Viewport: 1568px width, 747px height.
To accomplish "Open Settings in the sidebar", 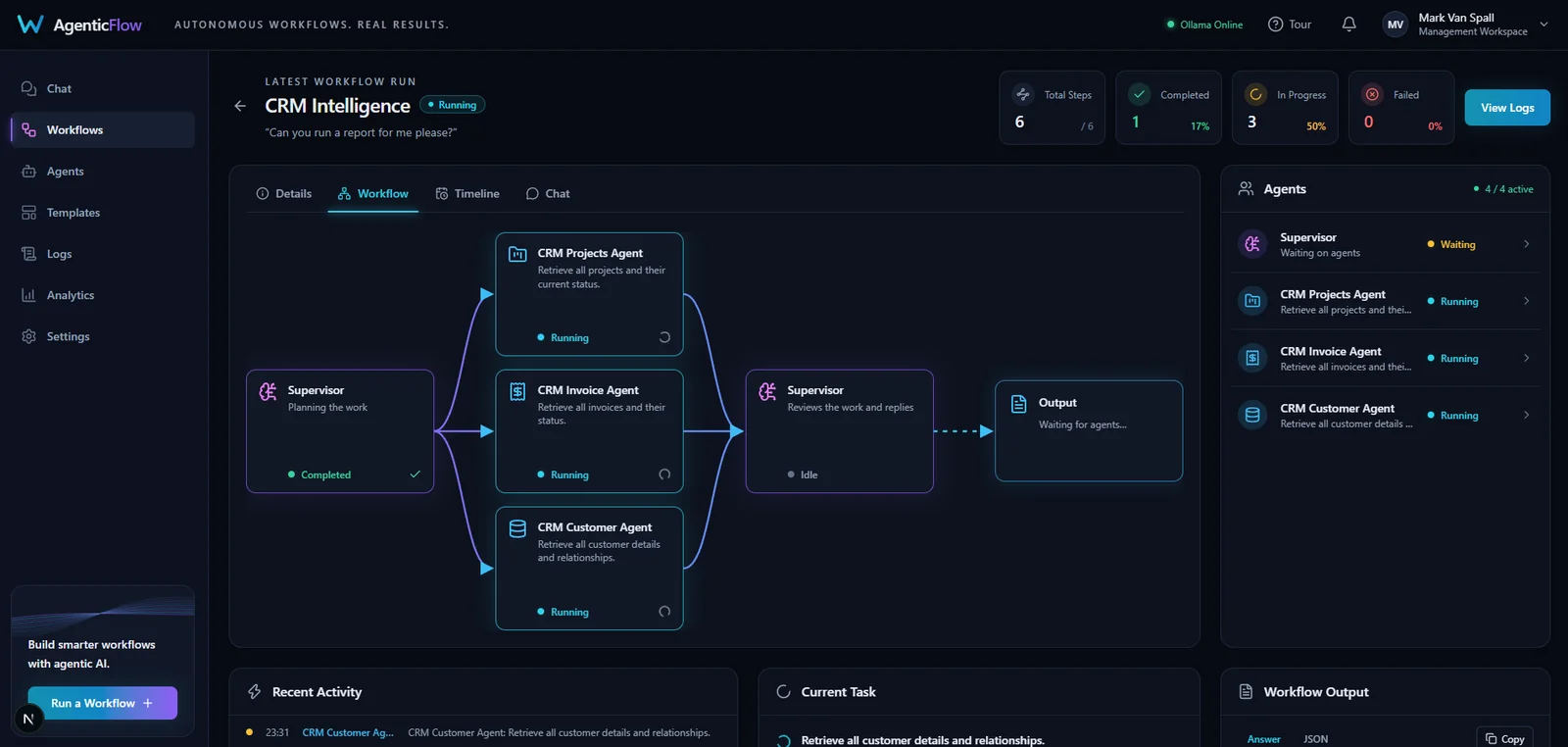I will coord(102,336).
